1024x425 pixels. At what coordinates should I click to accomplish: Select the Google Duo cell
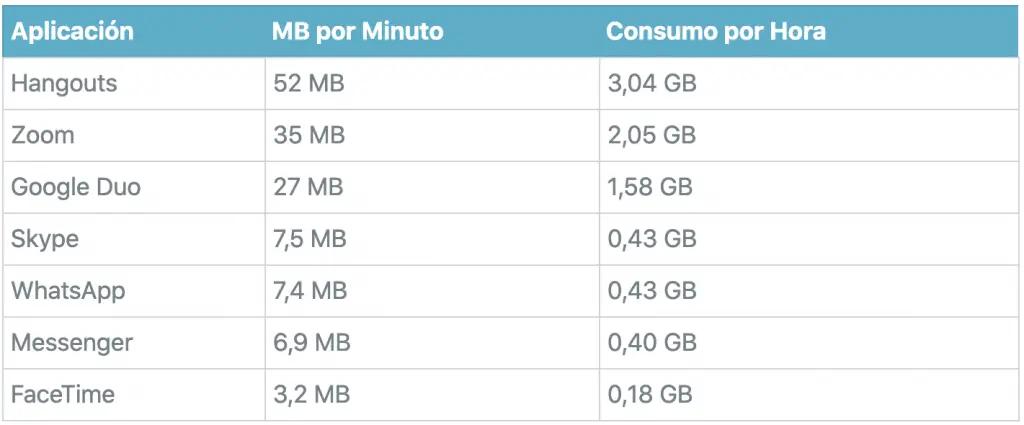click(x=76, y=187)
